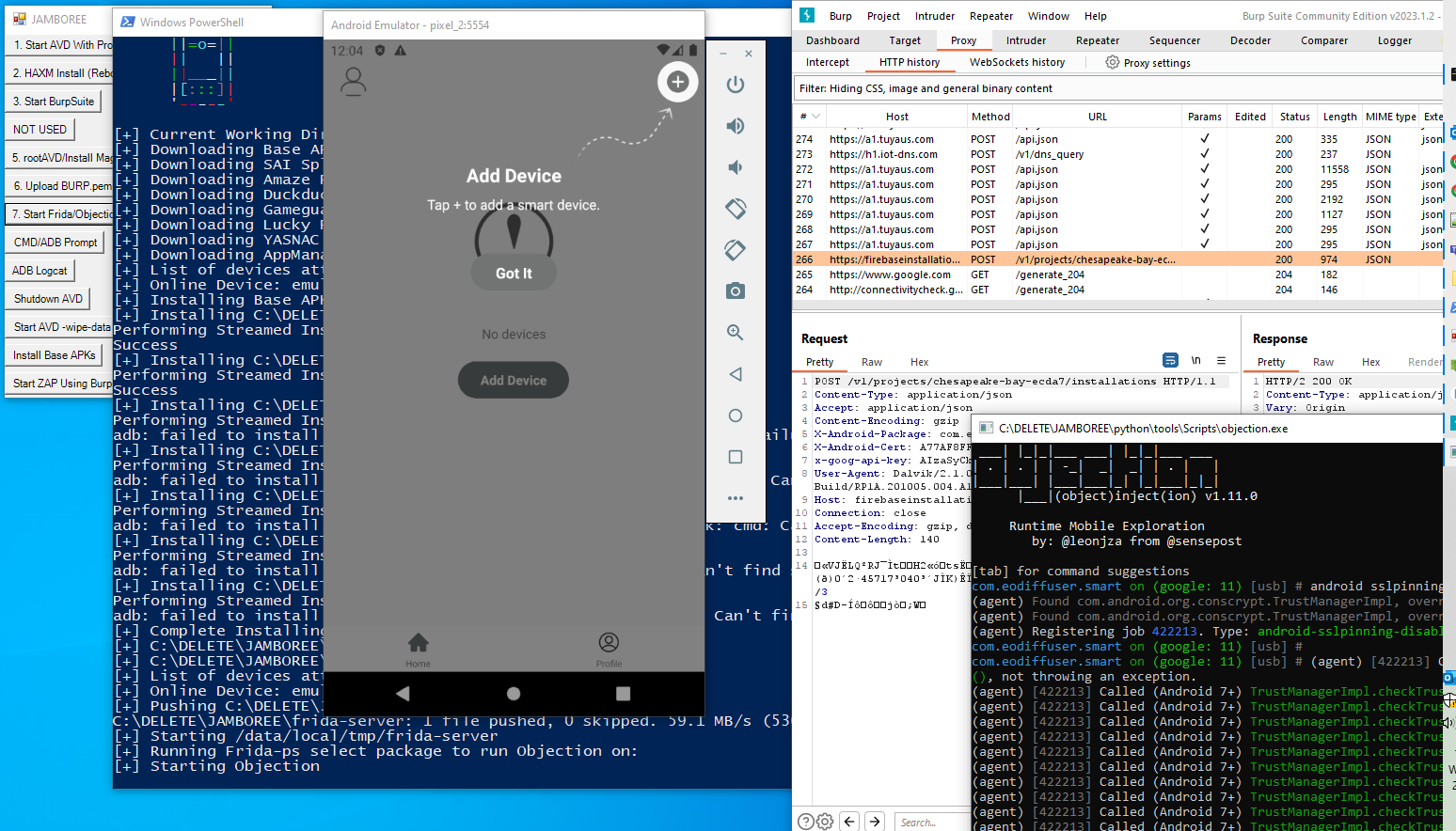Switch to the Intruder tab
This screenshot has width=1456, height=831.
pyautogui.click(x=1025, y=40)
